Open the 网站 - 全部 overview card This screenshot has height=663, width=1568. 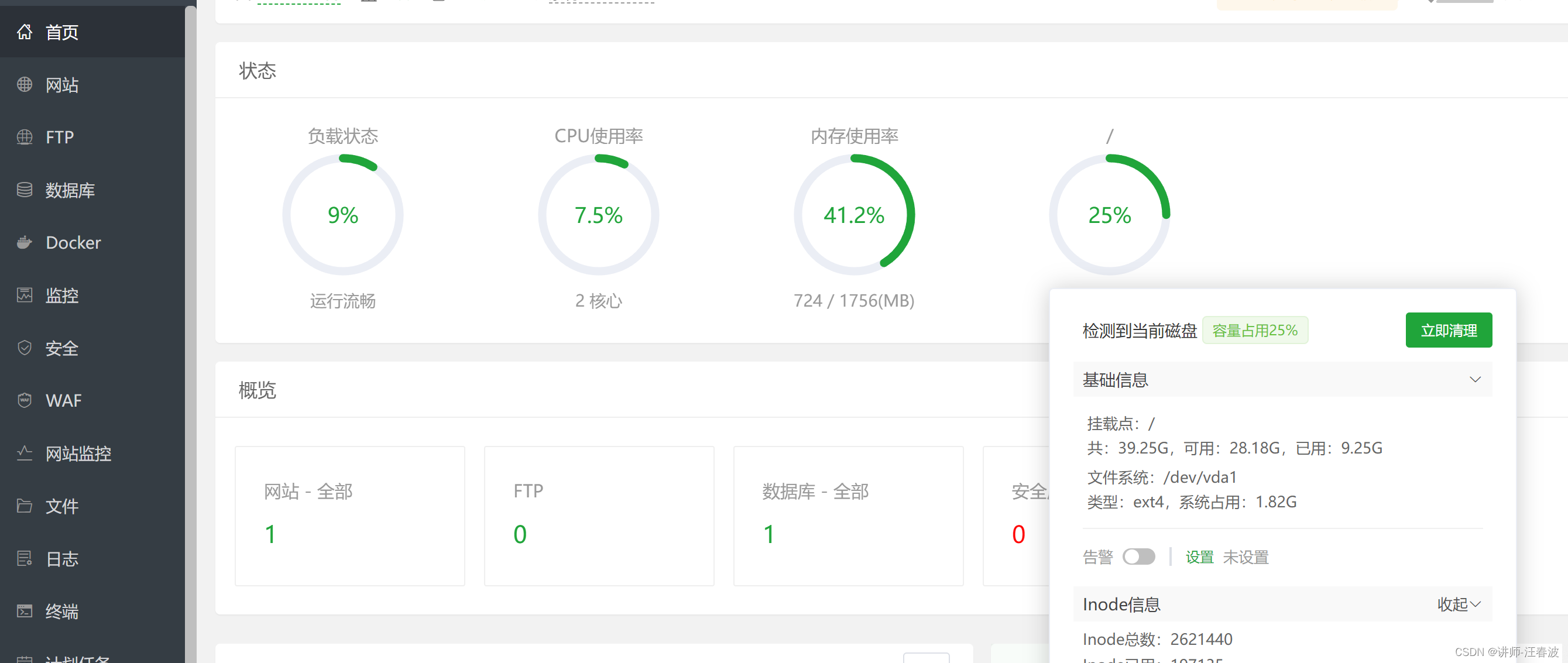[350, 516]
